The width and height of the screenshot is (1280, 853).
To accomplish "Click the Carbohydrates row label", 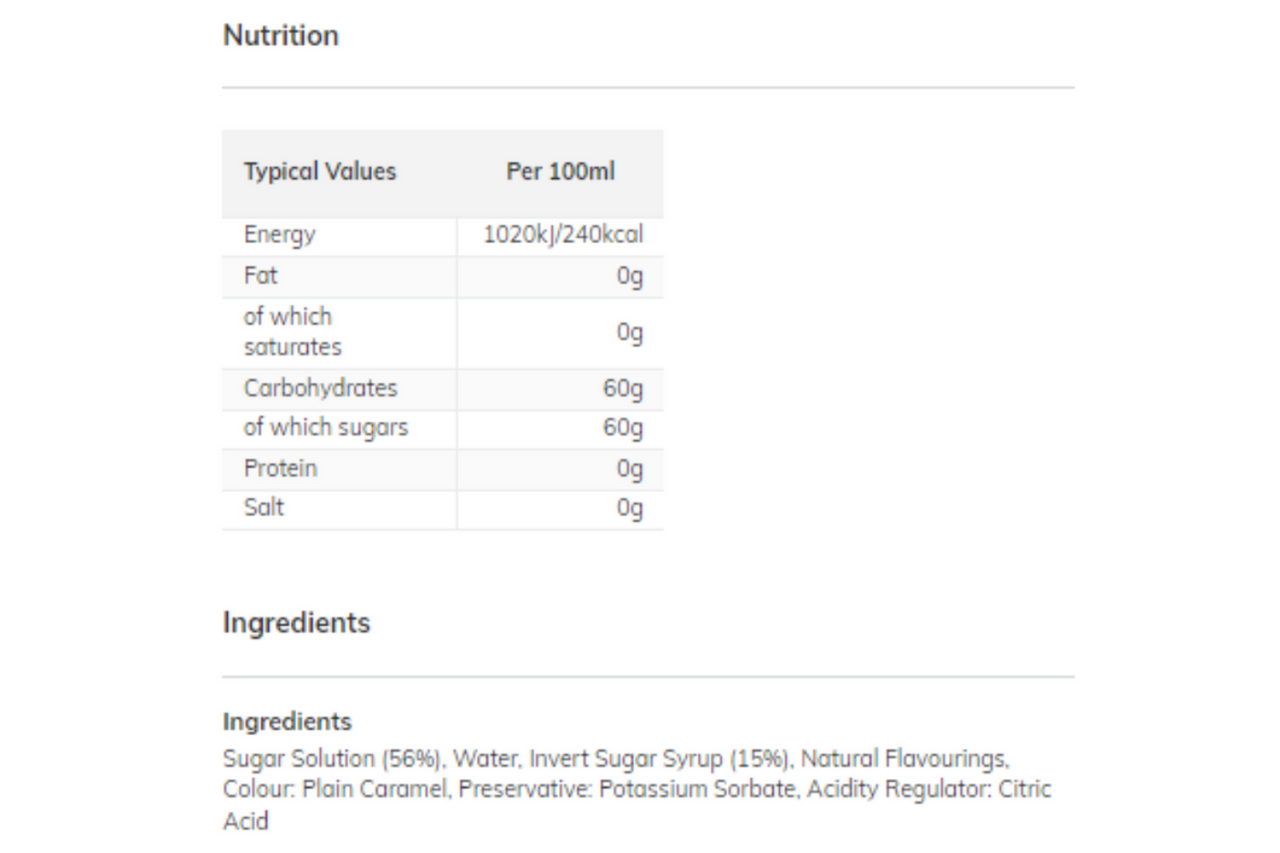I will click(320, 388).
